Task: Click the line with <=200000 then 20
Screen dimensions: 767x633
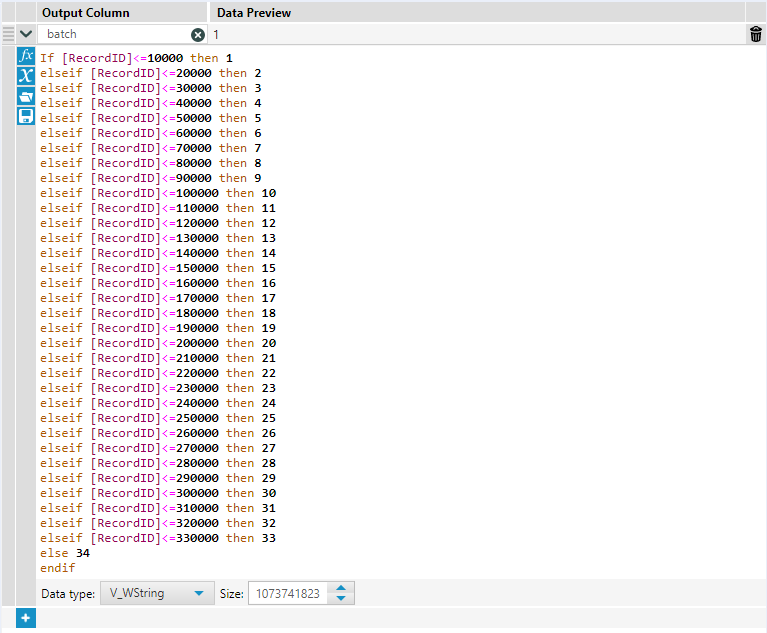Action: 158,343
